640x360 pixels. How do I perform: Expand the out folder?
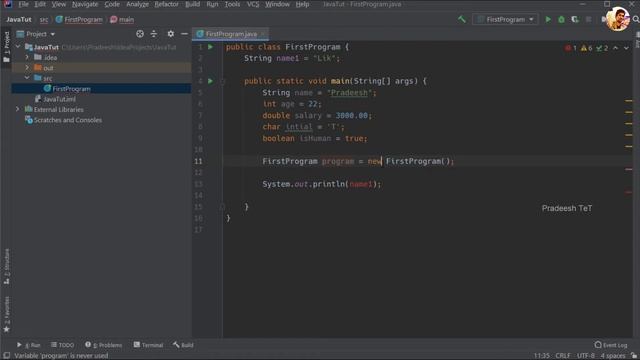(27, 68)
